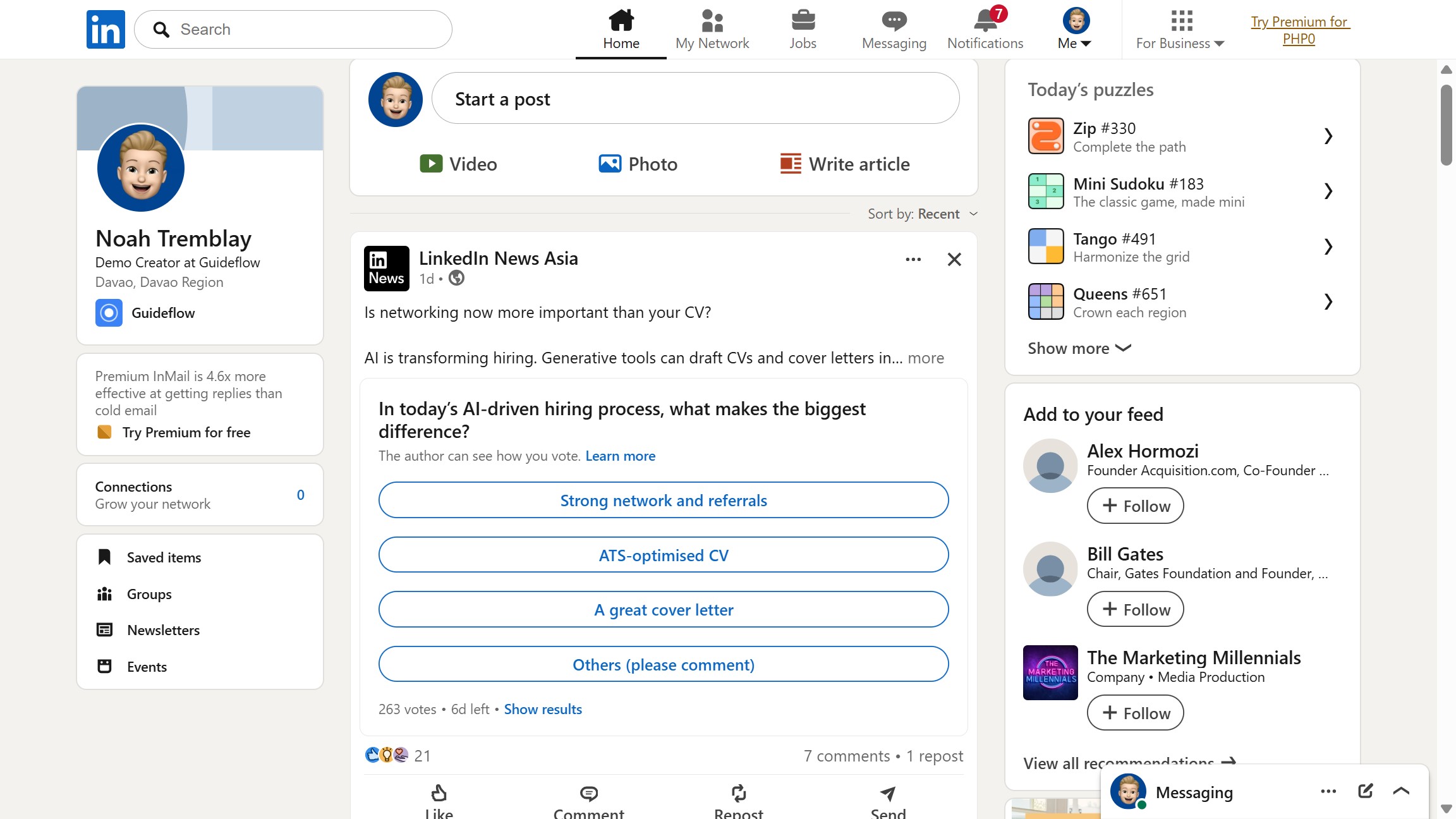Play Mini Sudoku #183 puzzle
This screenshot has width=1456, height=819.
click(1182, 191)
